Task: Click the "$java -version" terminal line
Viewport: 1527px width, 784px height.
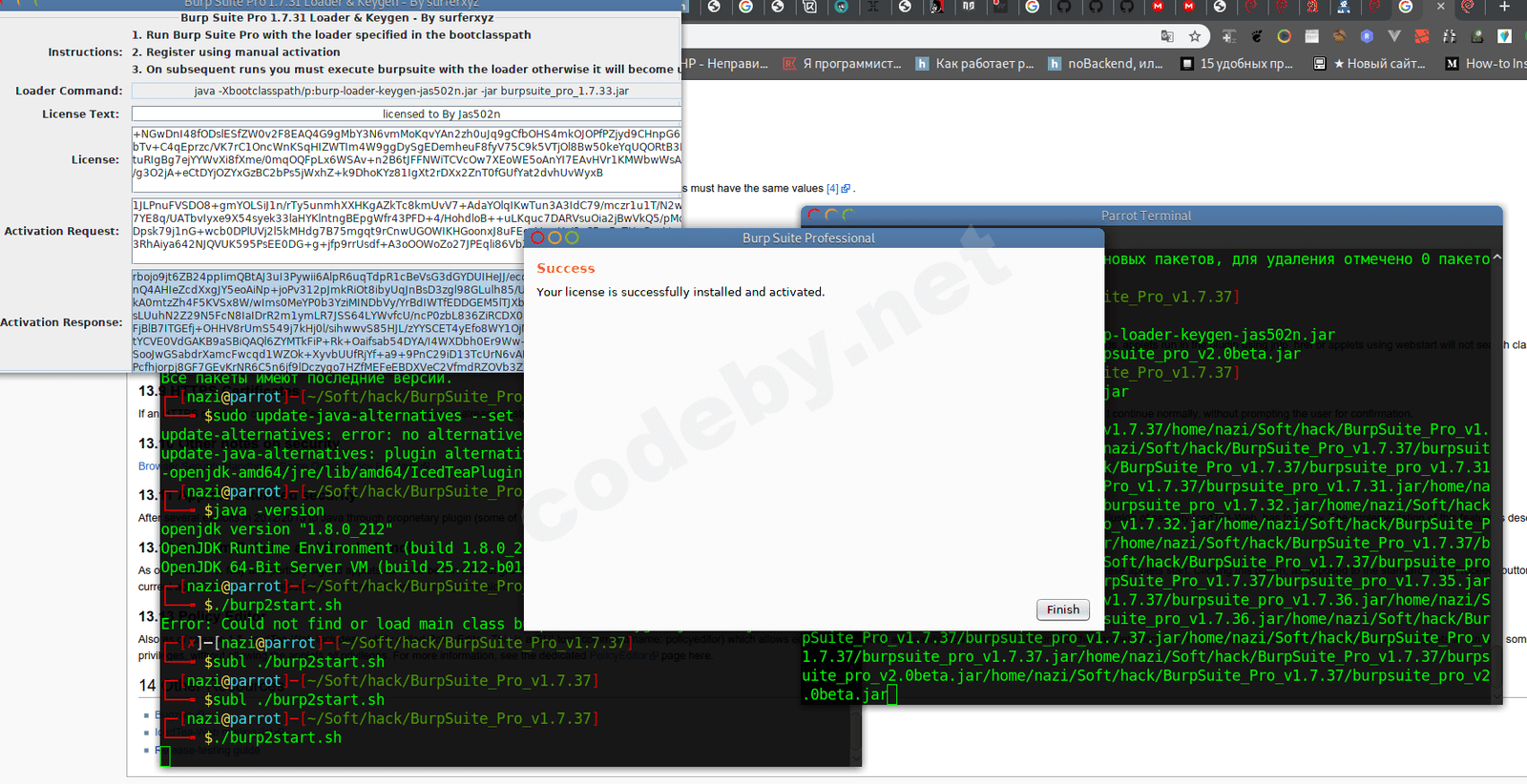Action: 265,510
